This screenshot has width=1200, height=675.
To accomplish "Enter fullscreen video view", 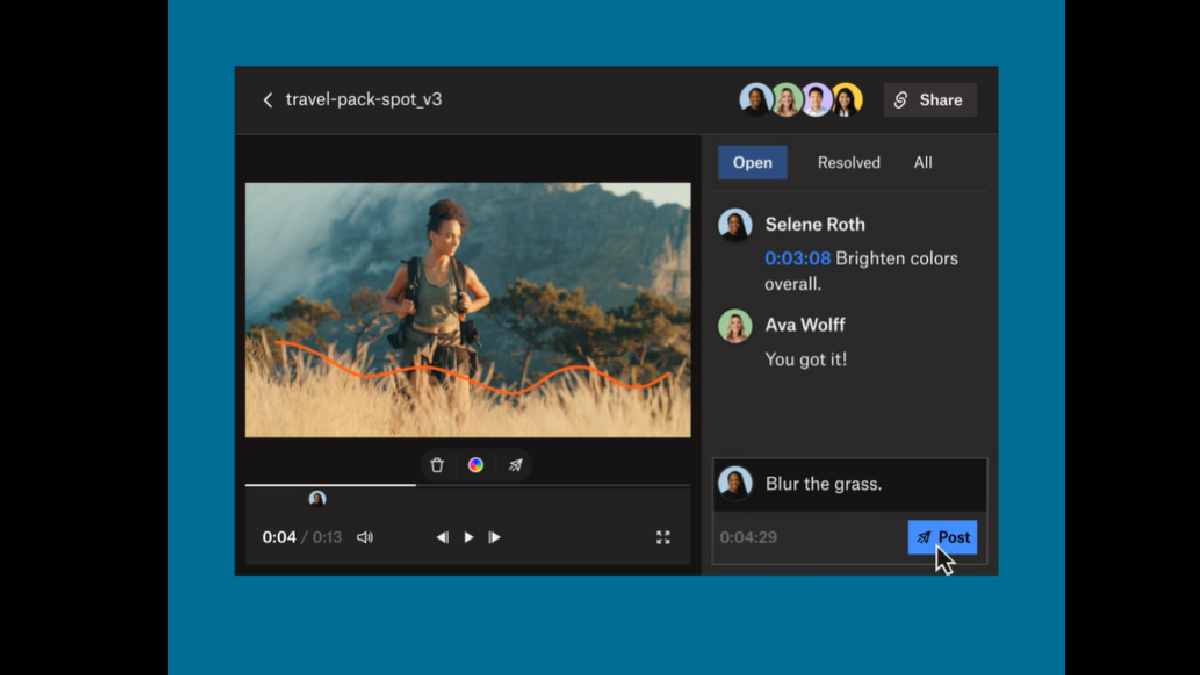I will pos(663,537).
